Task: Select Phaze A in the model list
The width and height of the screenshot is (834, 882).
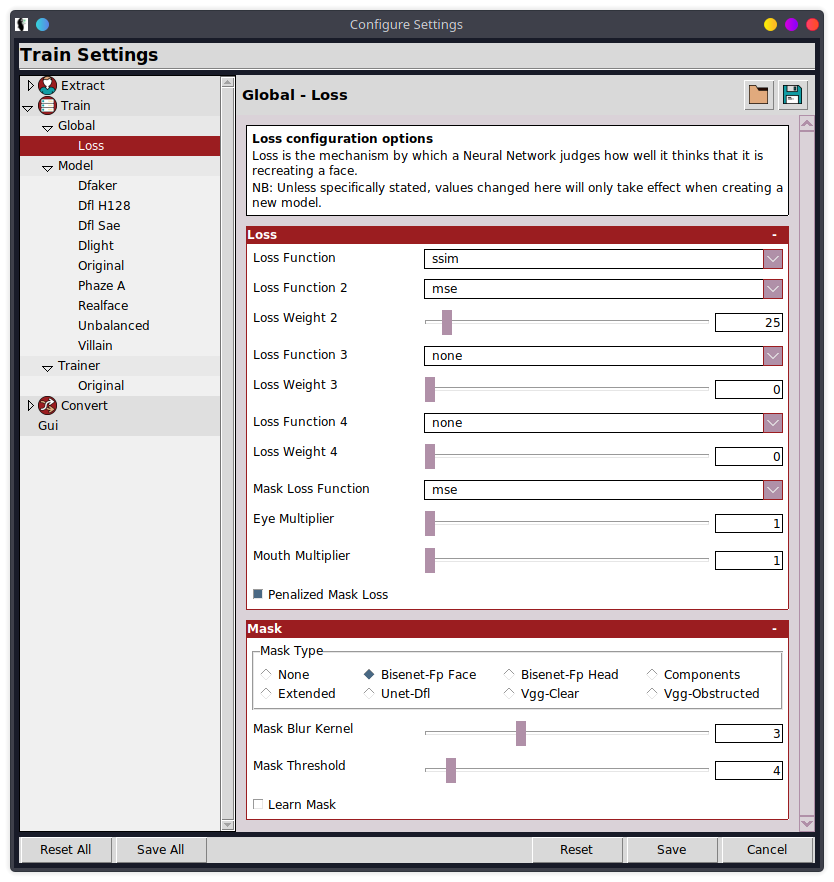Action: click(101, 286)
